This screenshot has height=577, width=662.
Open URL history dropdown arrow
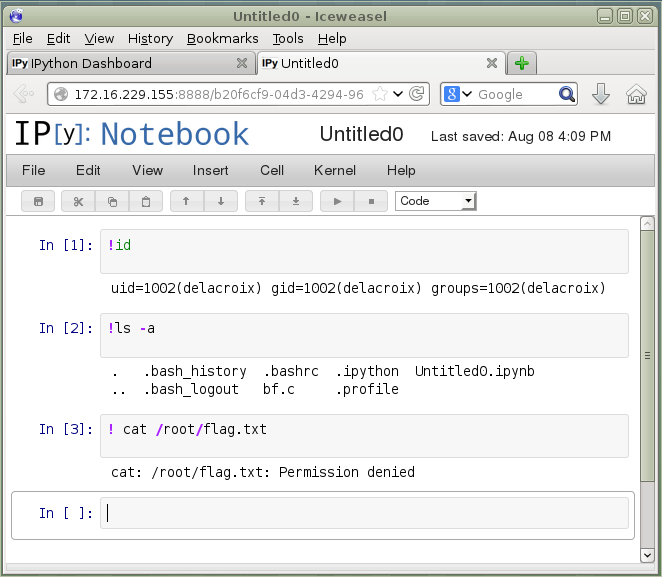[x=398, y=94]
